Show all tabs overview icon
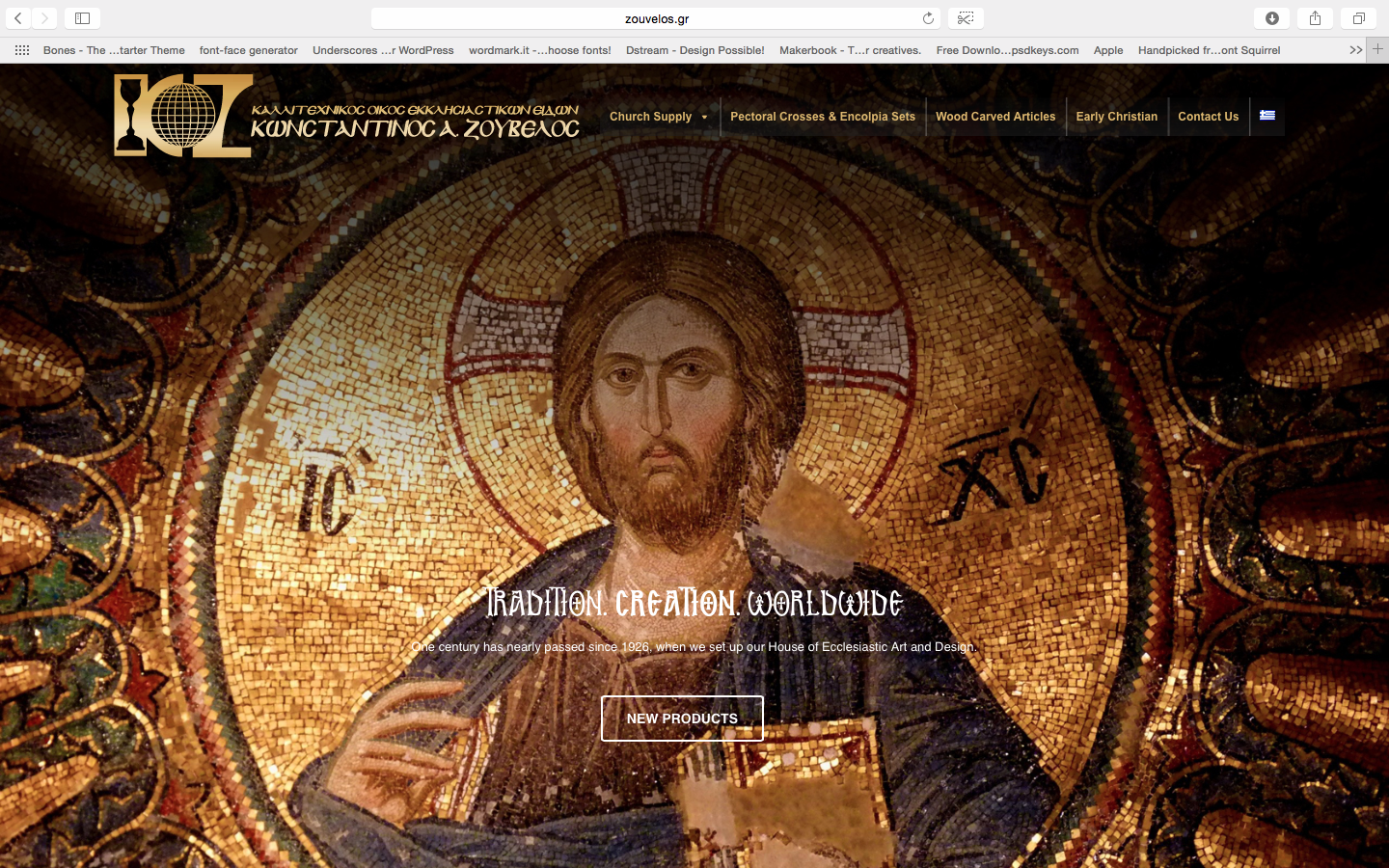 click(x=1358, y=18)
